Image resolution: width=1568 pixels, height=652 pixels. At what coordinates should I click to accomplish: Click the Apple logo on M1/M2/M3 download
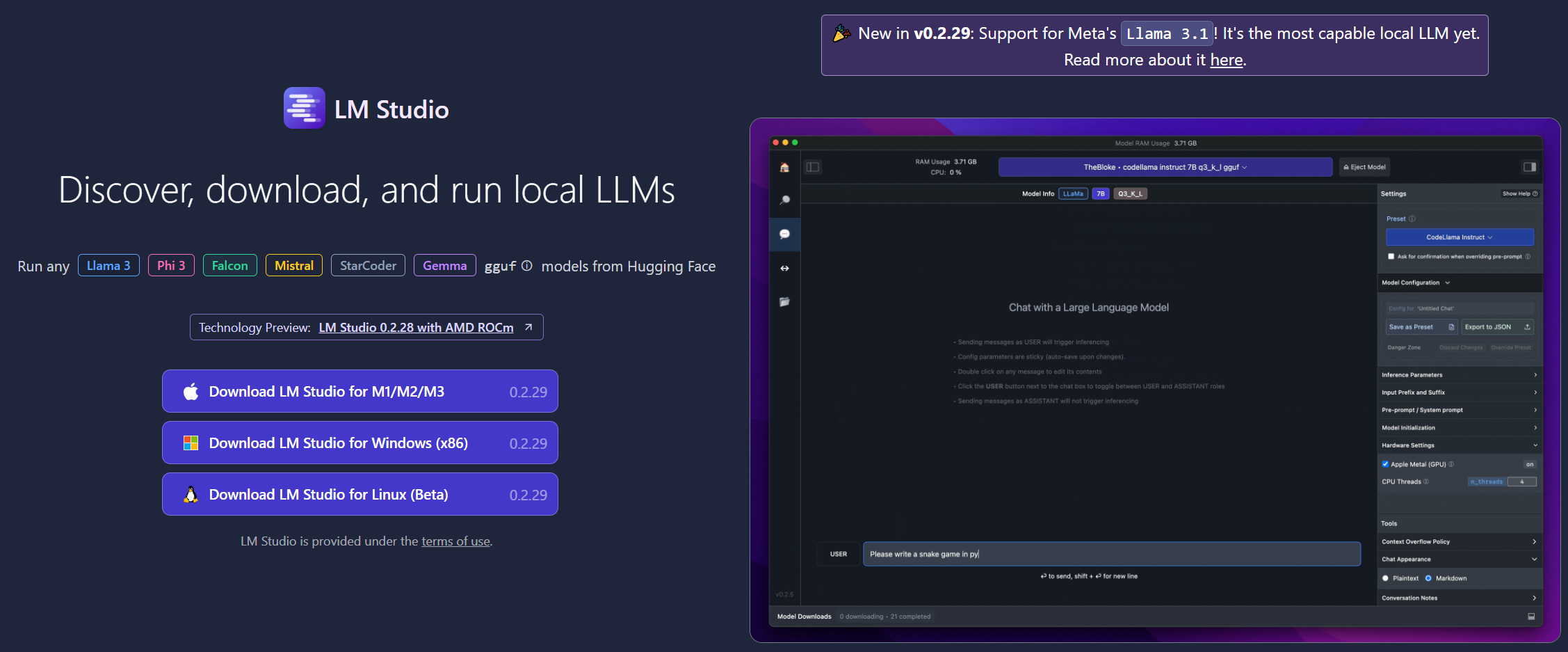tap(191, 391)
